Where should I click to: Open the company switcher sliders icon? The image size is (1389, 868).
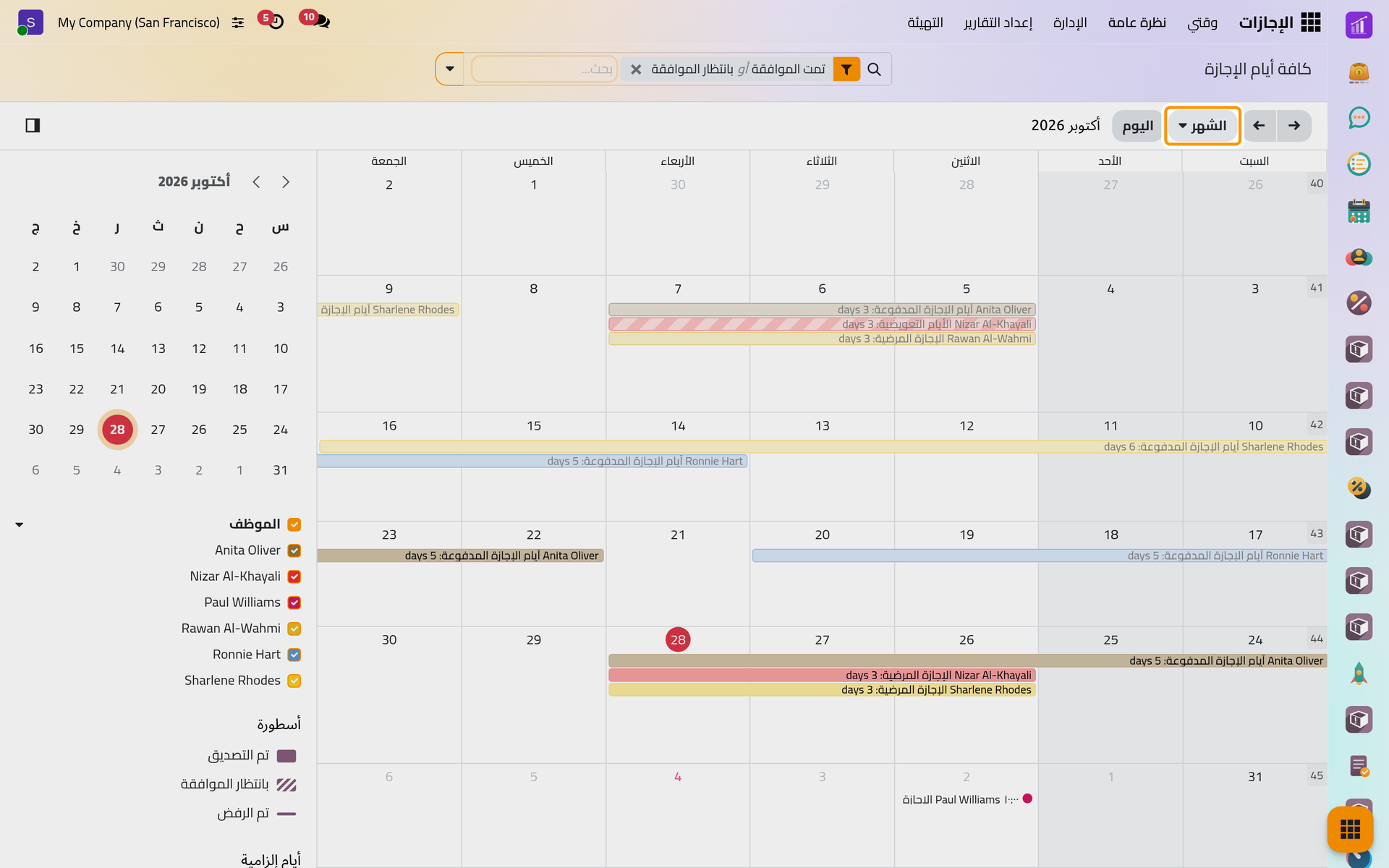(238, 23)
